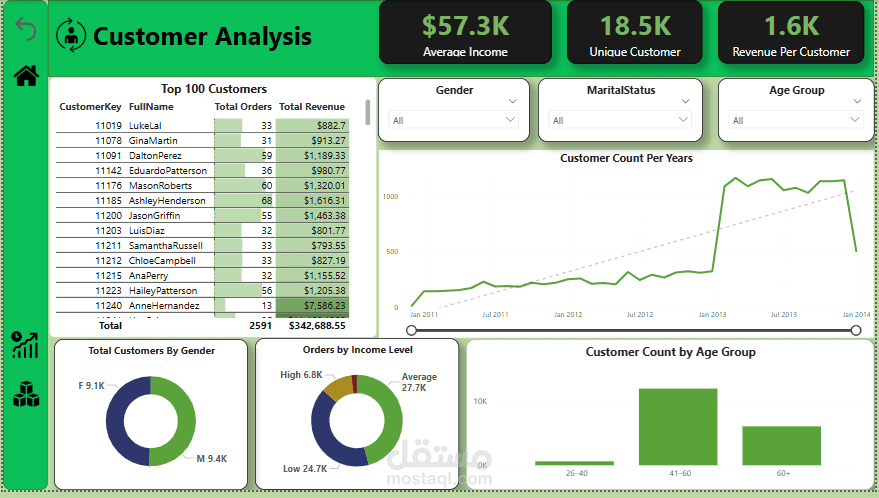
Task: Sort table by Total Orders header
Action: point(243,107)
